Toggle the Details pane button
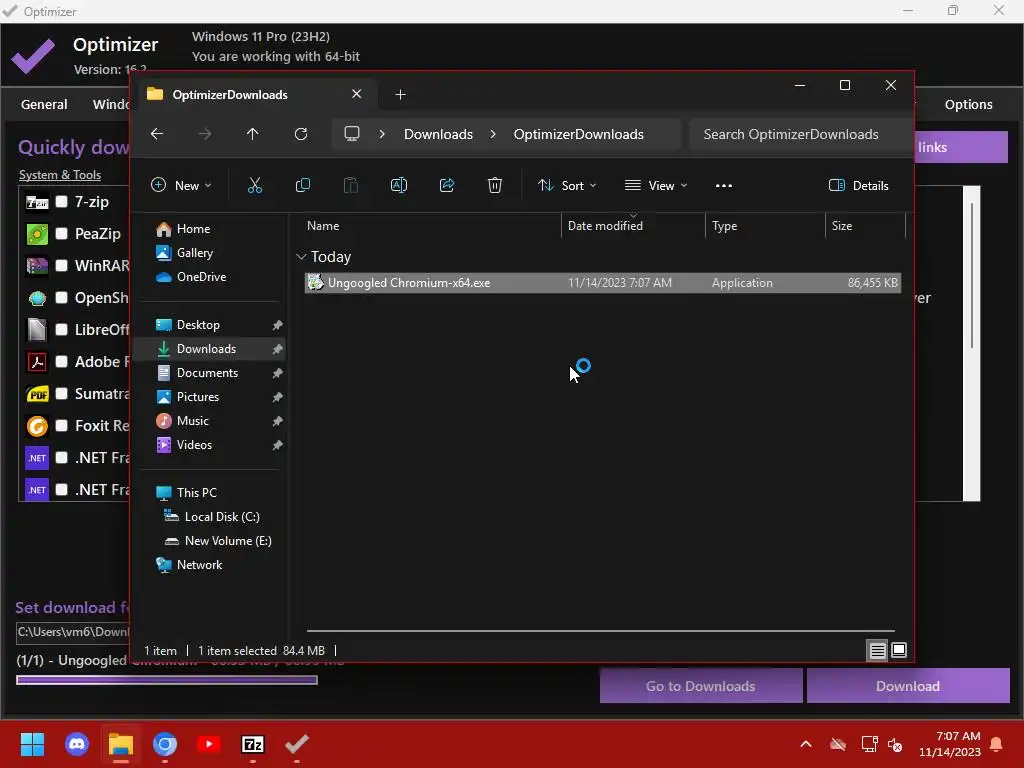The image size is (1024, 768). click(x=858, y=185)
